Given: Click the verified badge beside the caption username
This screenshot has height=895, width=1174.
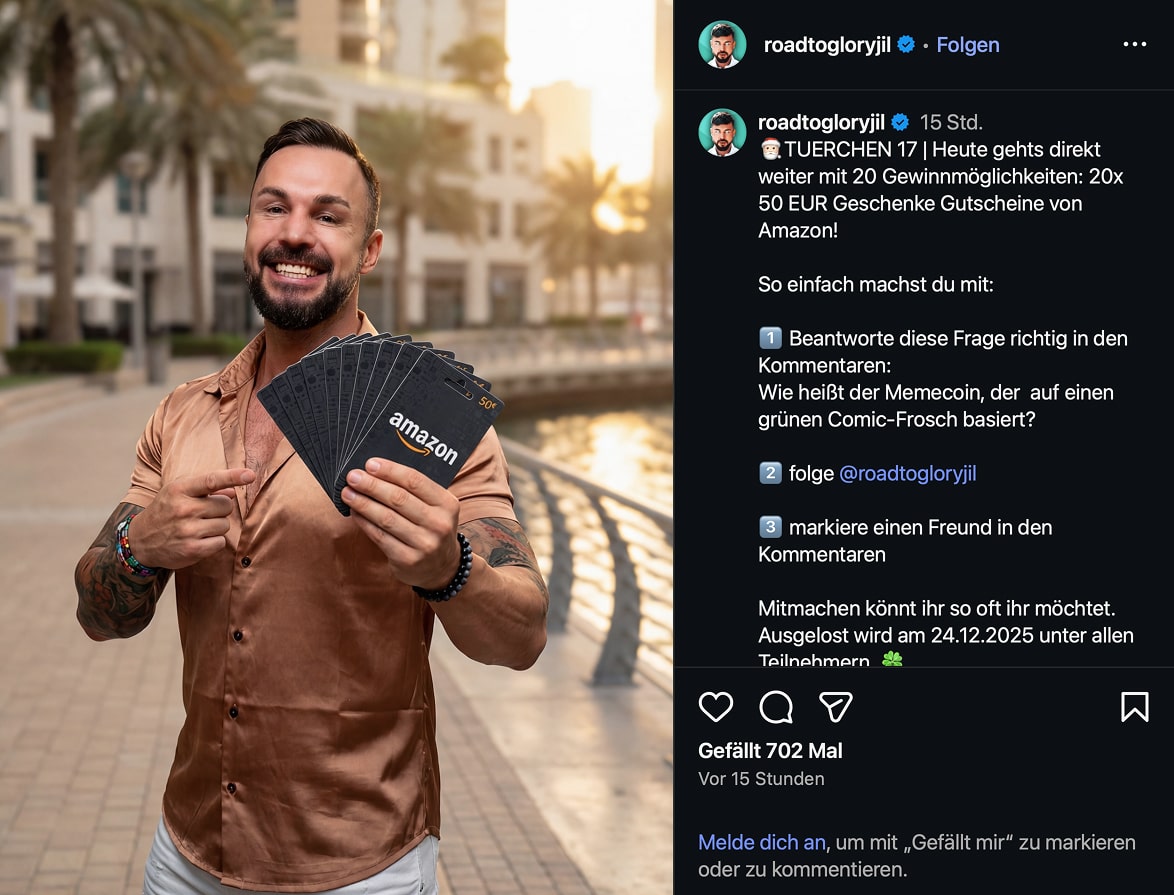Looking at the screenshot, I should (x=900, y=122).
